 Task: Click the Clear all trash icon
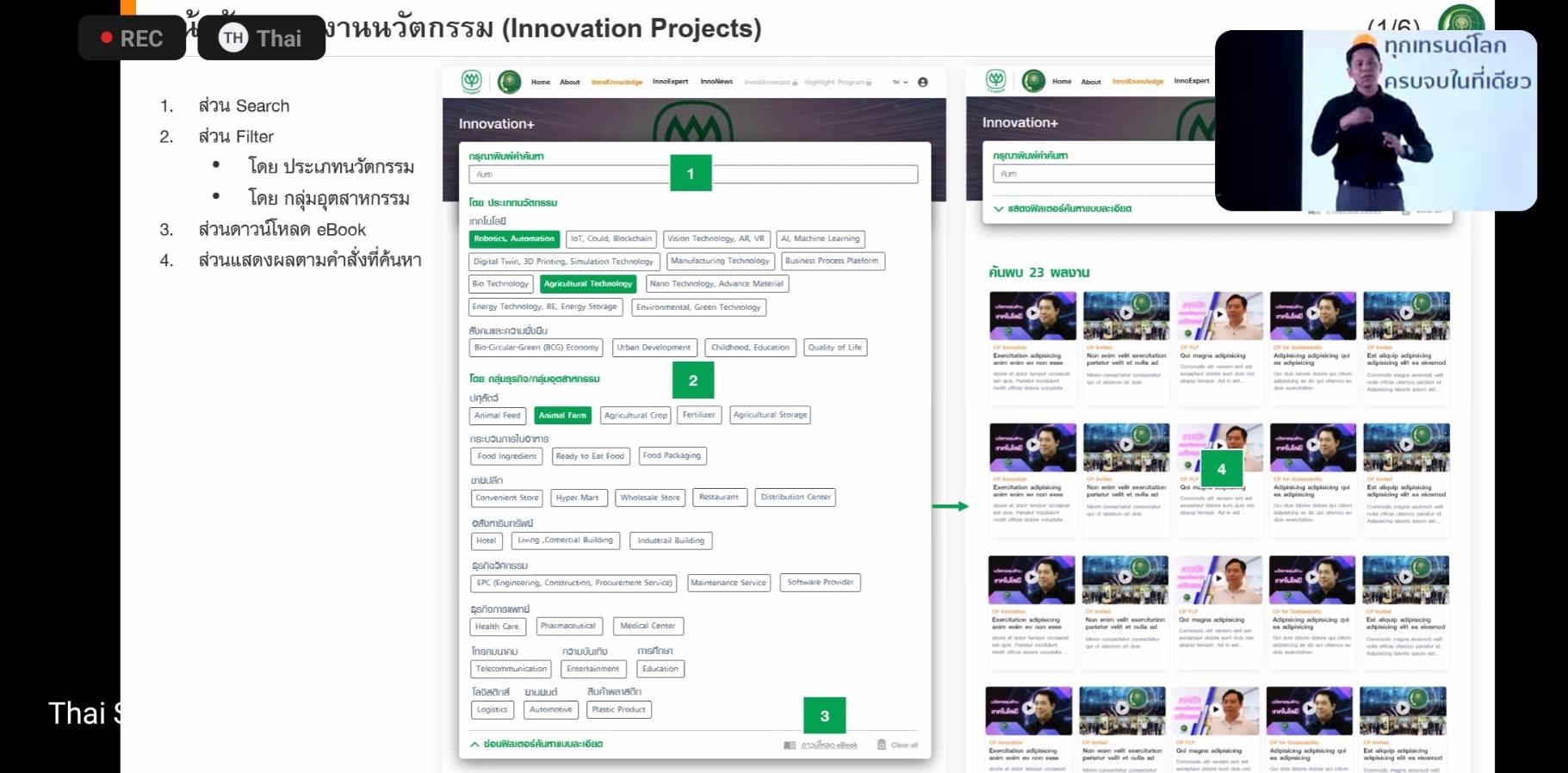[x=881, y=745]
